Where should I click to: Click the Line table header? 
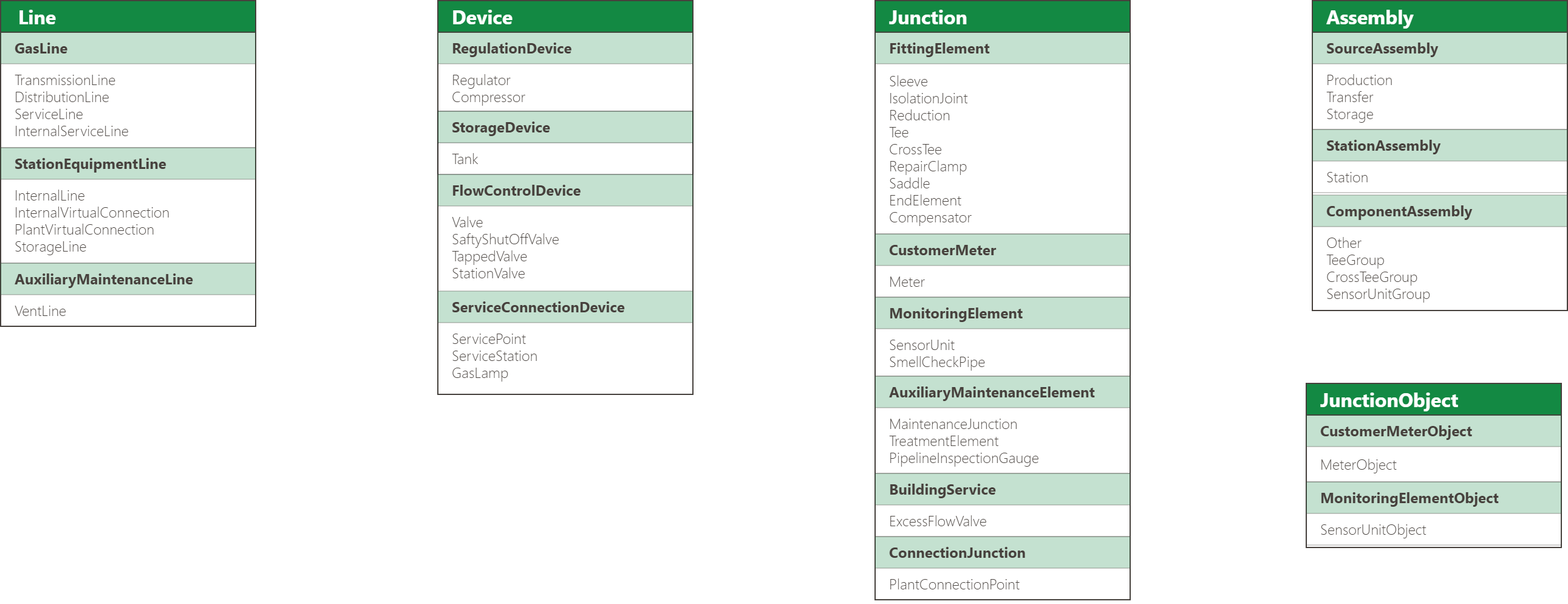pyautogui.click(x=37, y=17)
